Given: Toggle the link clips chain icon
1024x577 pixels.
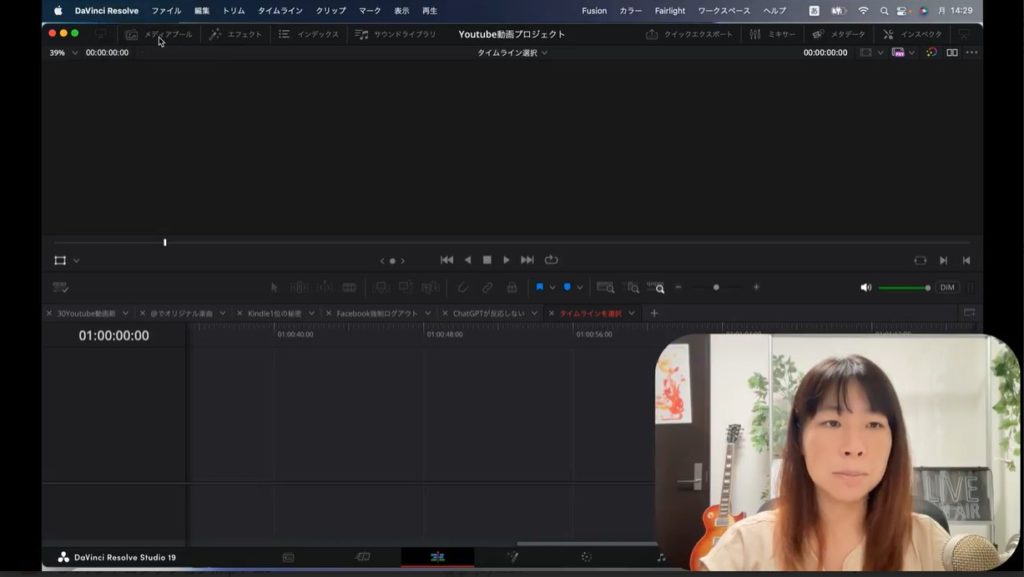Looking at the screenshot, I should pyautogui.click(x=487, y=288).
